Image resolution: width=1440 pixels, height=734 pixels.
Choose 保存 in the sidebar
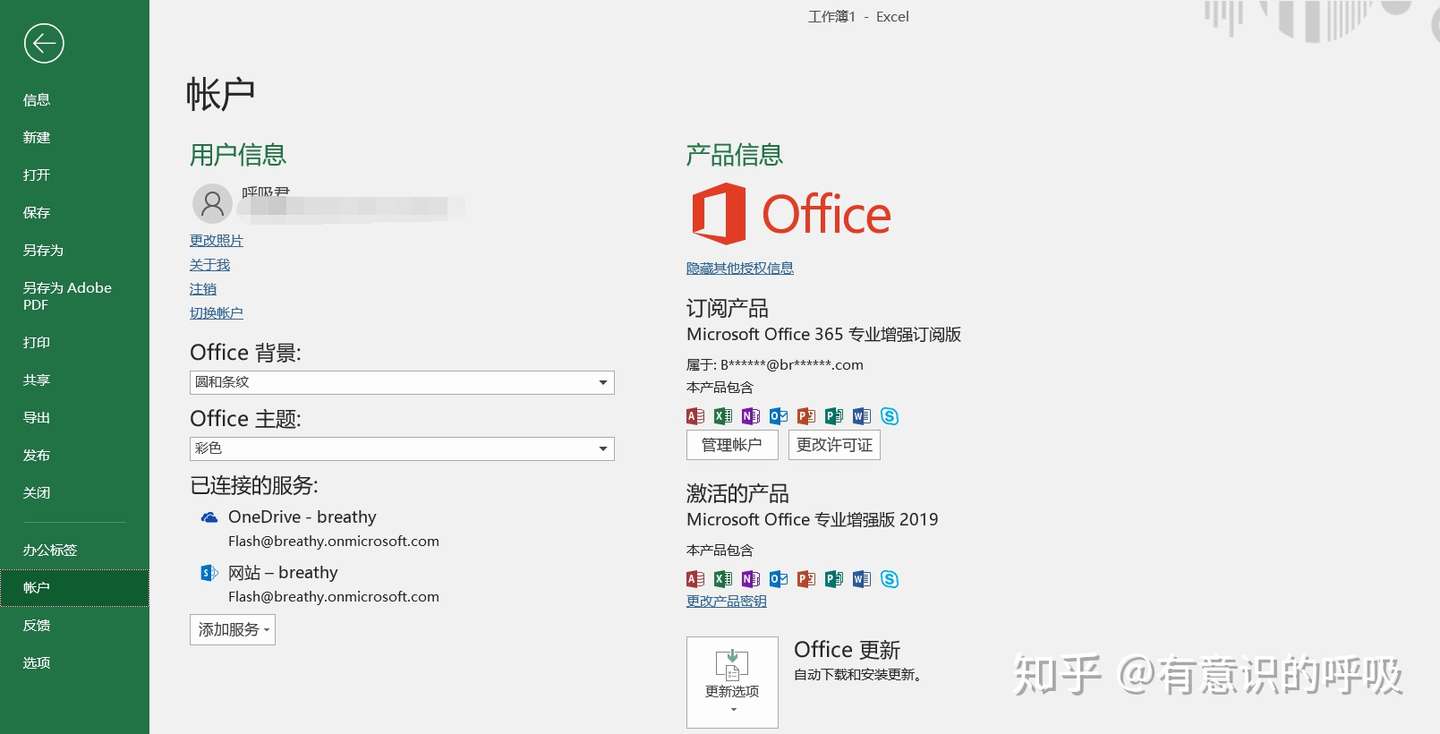click(x=37, y=213)
